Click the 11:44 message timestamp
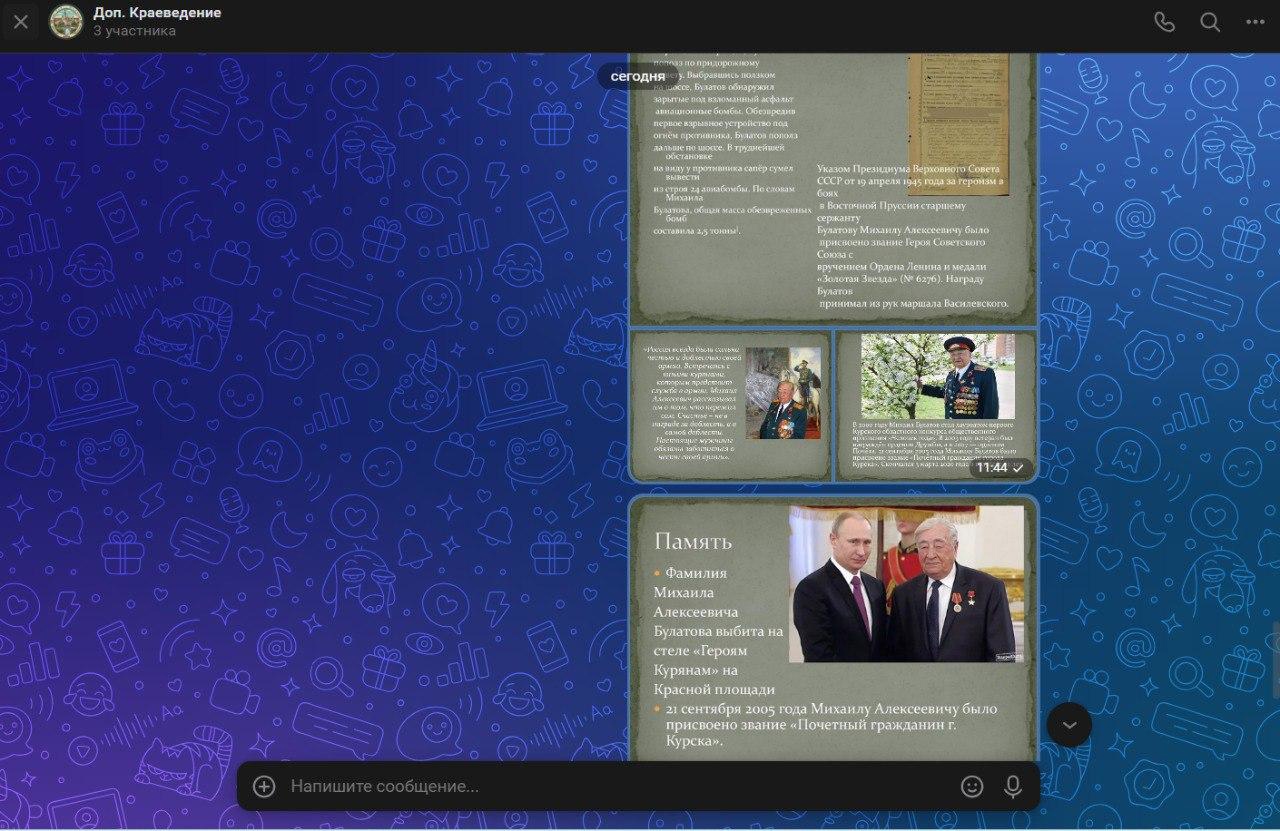This screenshot has height=831, width=1280. click(992, 467)
